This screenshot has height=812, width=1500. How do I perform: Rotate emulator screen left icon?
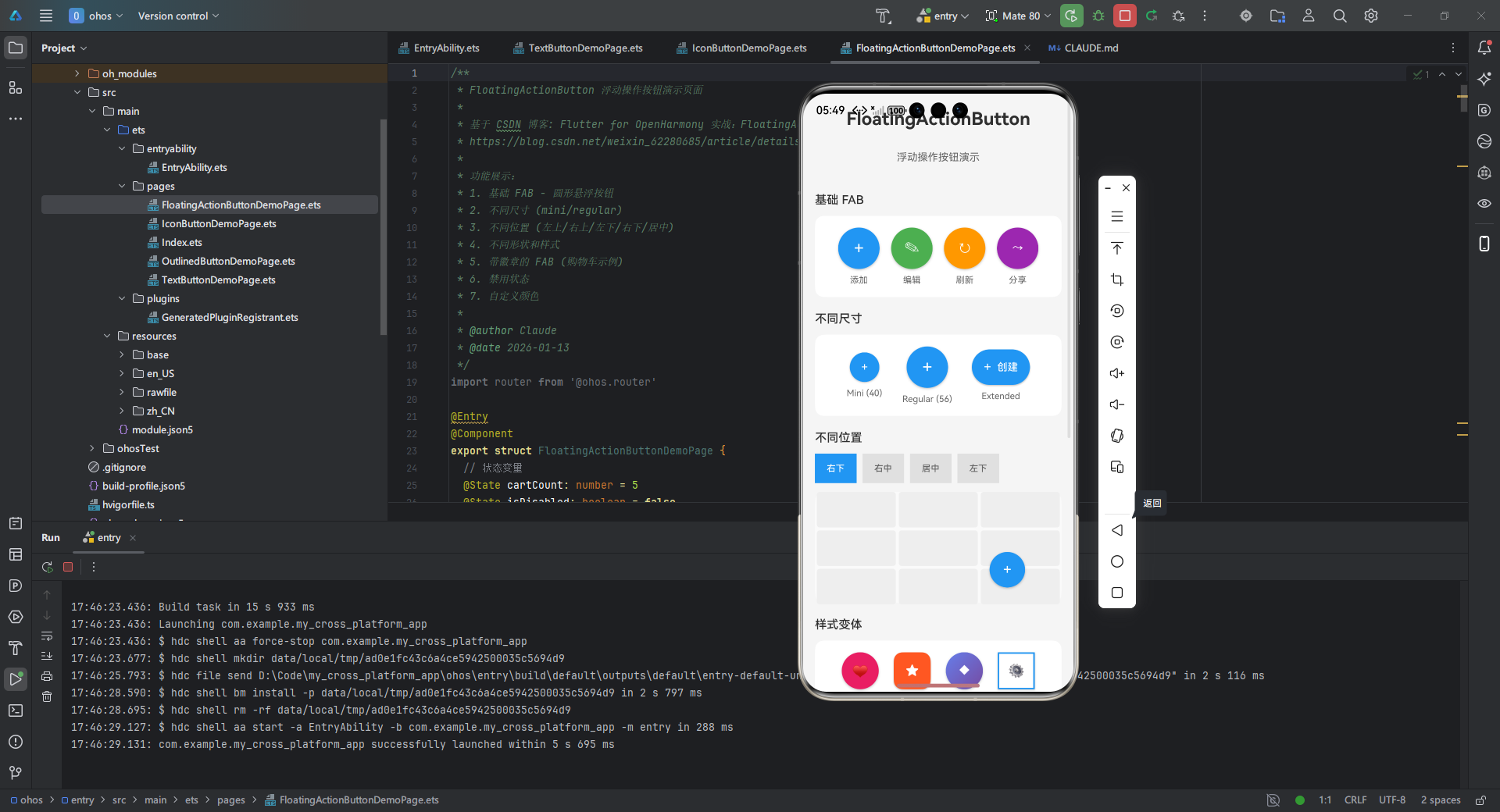(x=1117, y=311)
